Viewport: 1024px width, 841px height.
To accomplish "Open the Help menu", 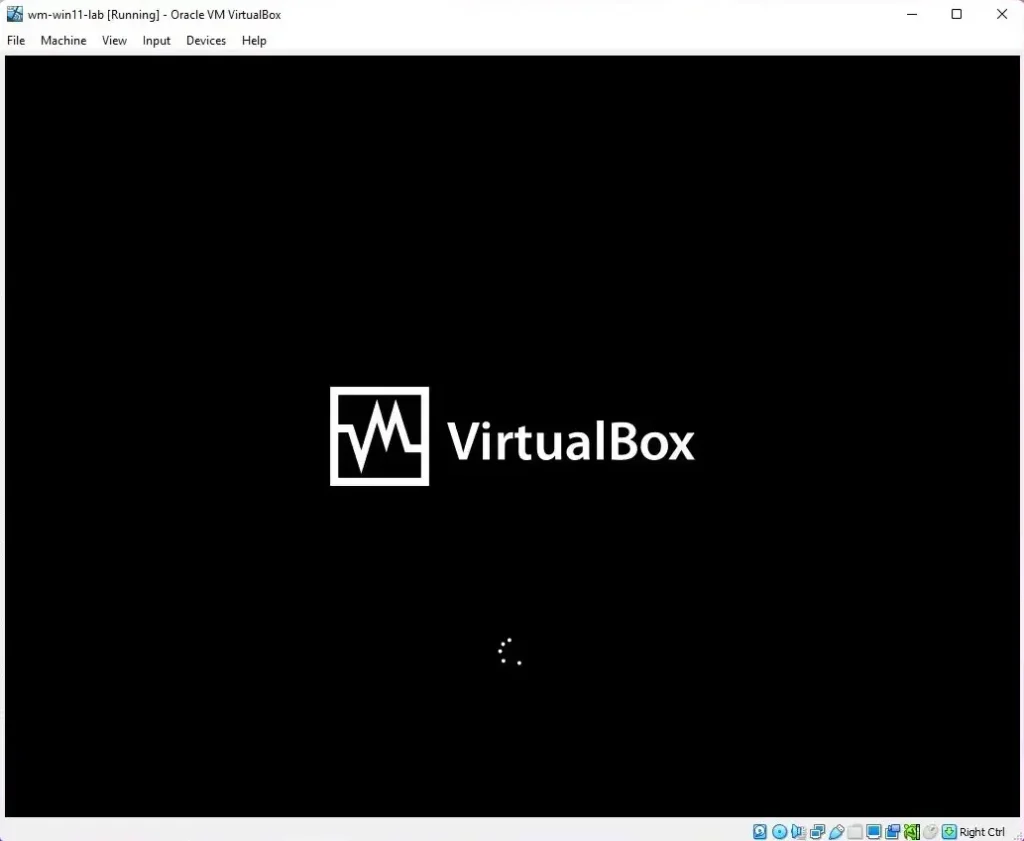I will point(254,41).
